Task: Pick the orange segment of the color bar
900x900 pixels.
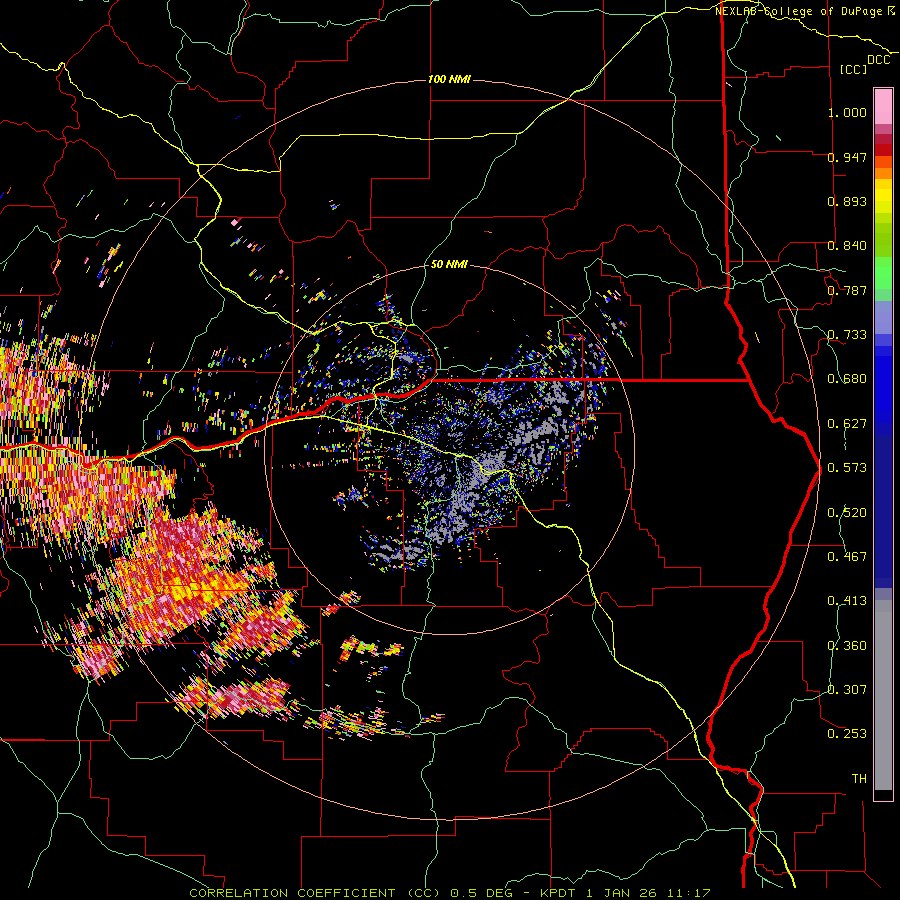Action: click(883, 173)
